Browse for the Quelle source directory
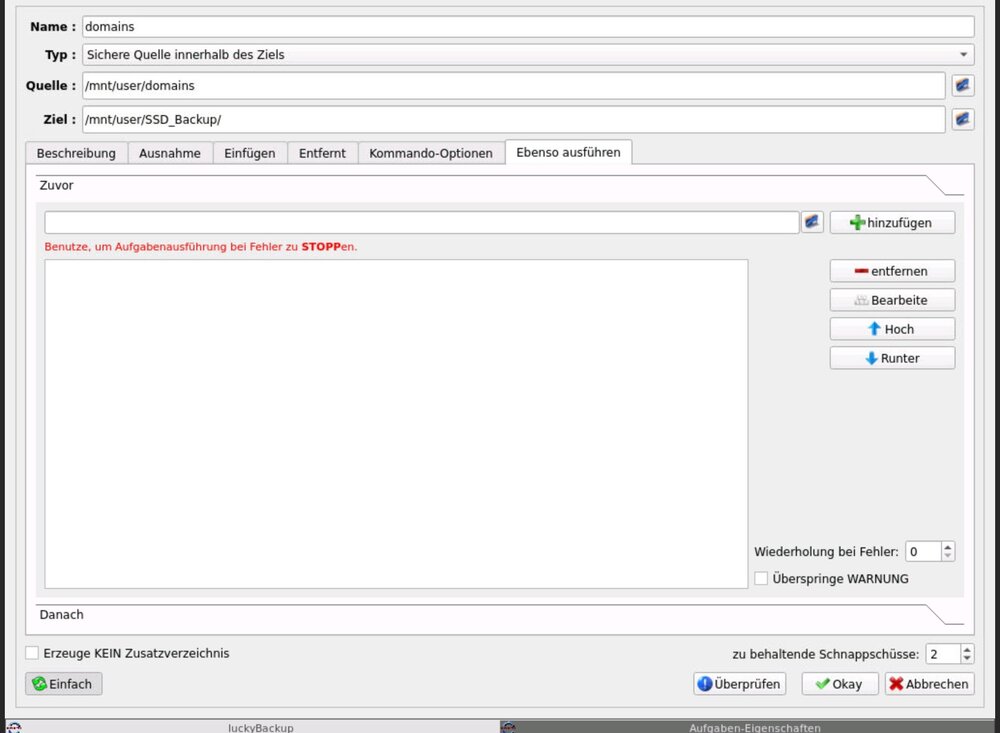 coord(962,85)
